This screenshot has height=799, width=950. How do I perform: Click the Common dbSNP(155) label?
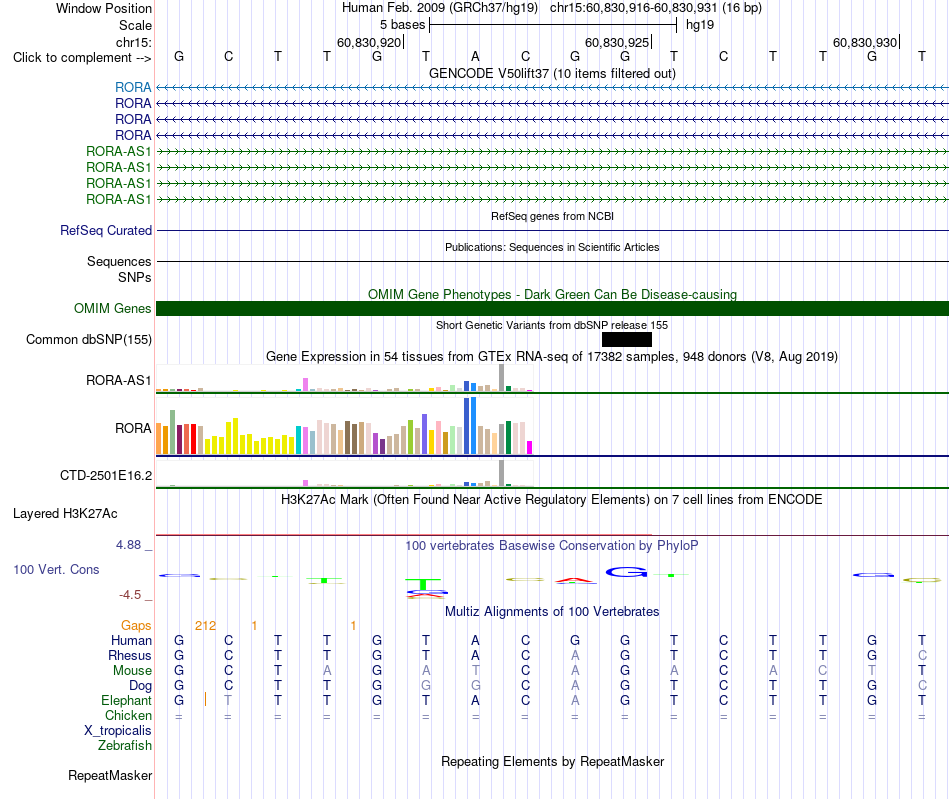tap(88, 339)
